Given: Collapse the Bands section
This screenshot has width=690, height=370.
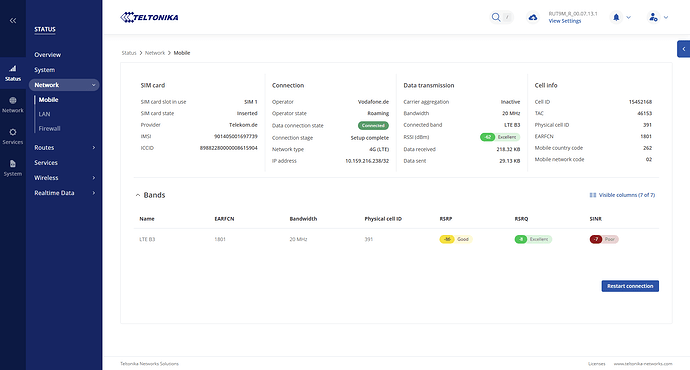Looking at the screenshot, I should 138,195.
